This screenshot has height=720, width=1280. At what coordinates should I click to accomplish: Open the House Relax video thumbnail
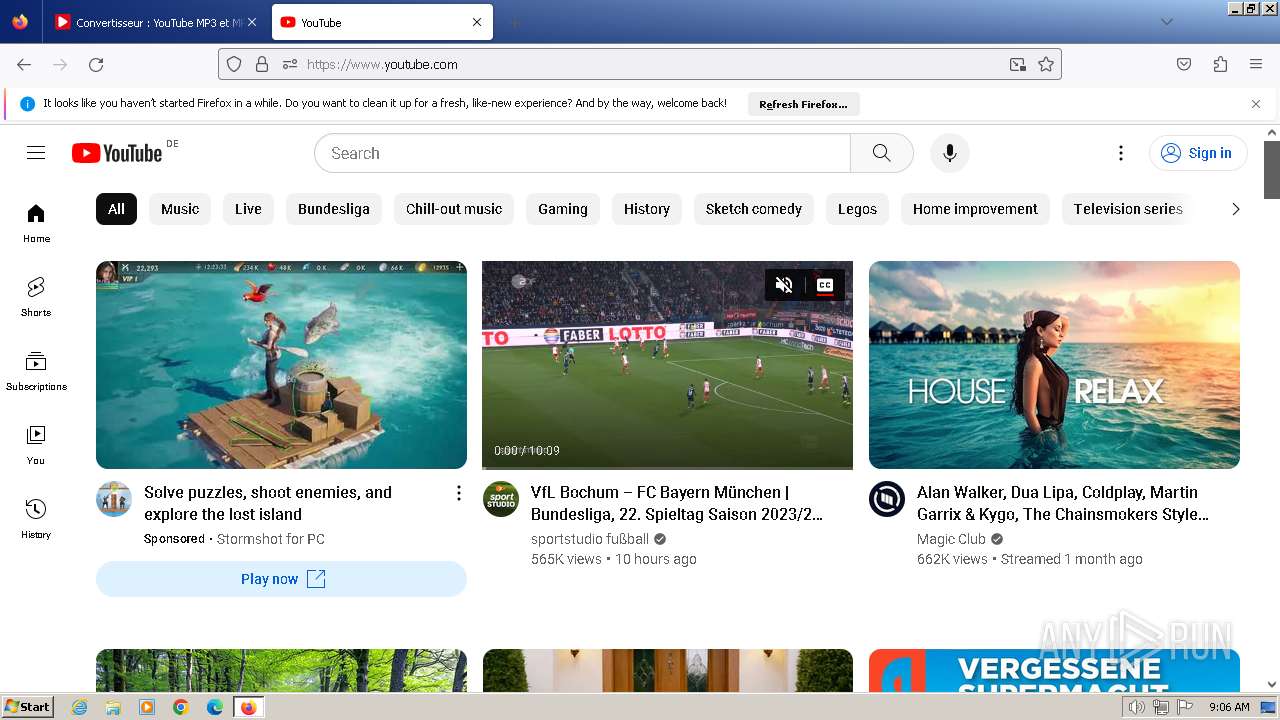1054,365
